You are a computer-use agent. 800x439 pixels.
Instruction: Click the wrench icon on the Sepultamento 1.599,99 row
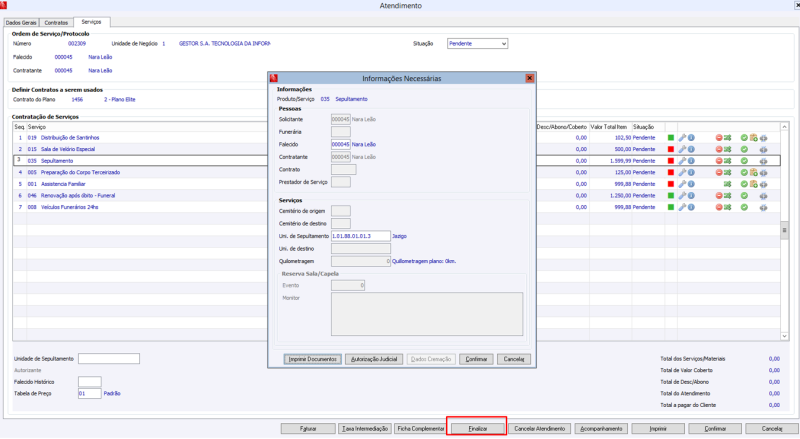[x=682, y=161]
